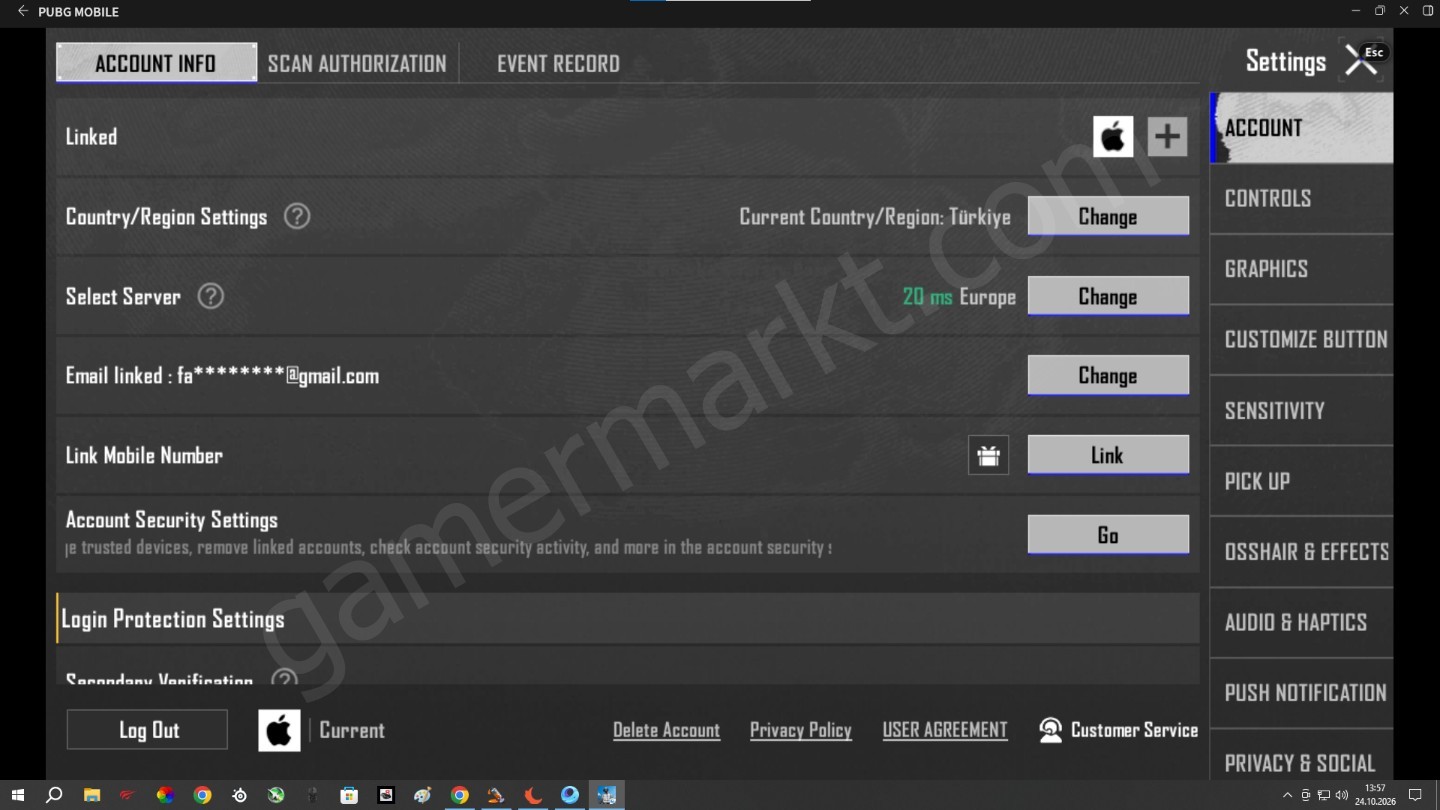Open Audio & Haptics settings category

(1301, 622)
